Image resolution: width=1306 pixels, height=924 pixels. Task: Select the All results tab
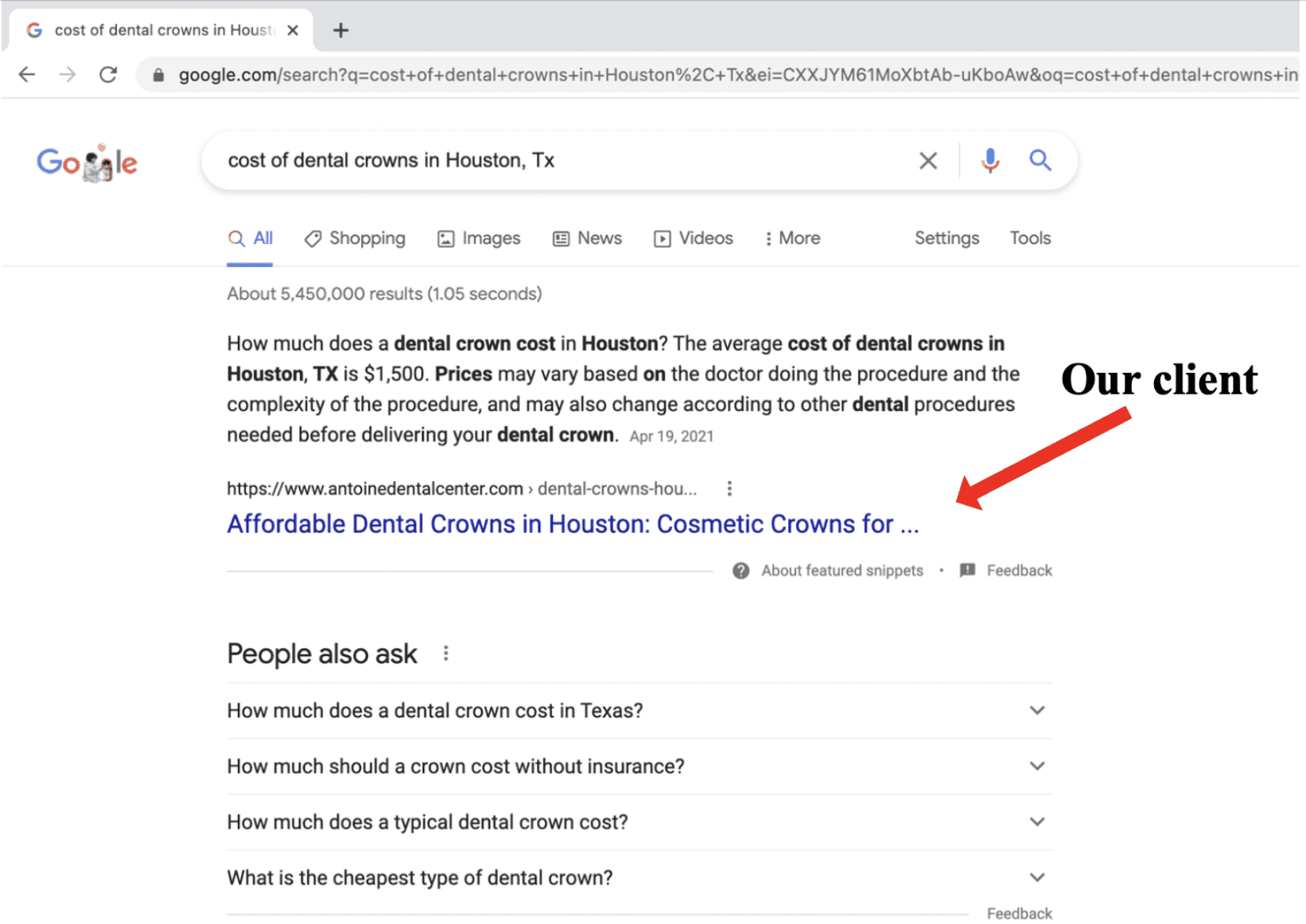tap(251, 239)
